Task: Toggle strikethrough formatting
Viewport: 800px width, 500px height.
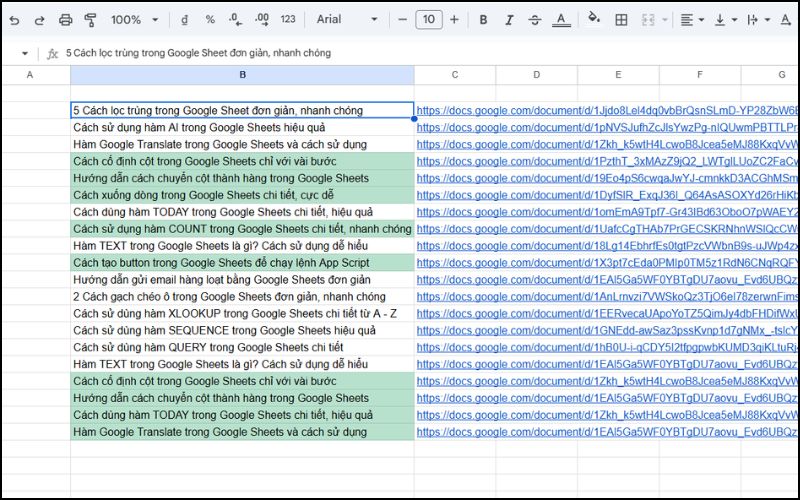Action: tap(534, 20)
